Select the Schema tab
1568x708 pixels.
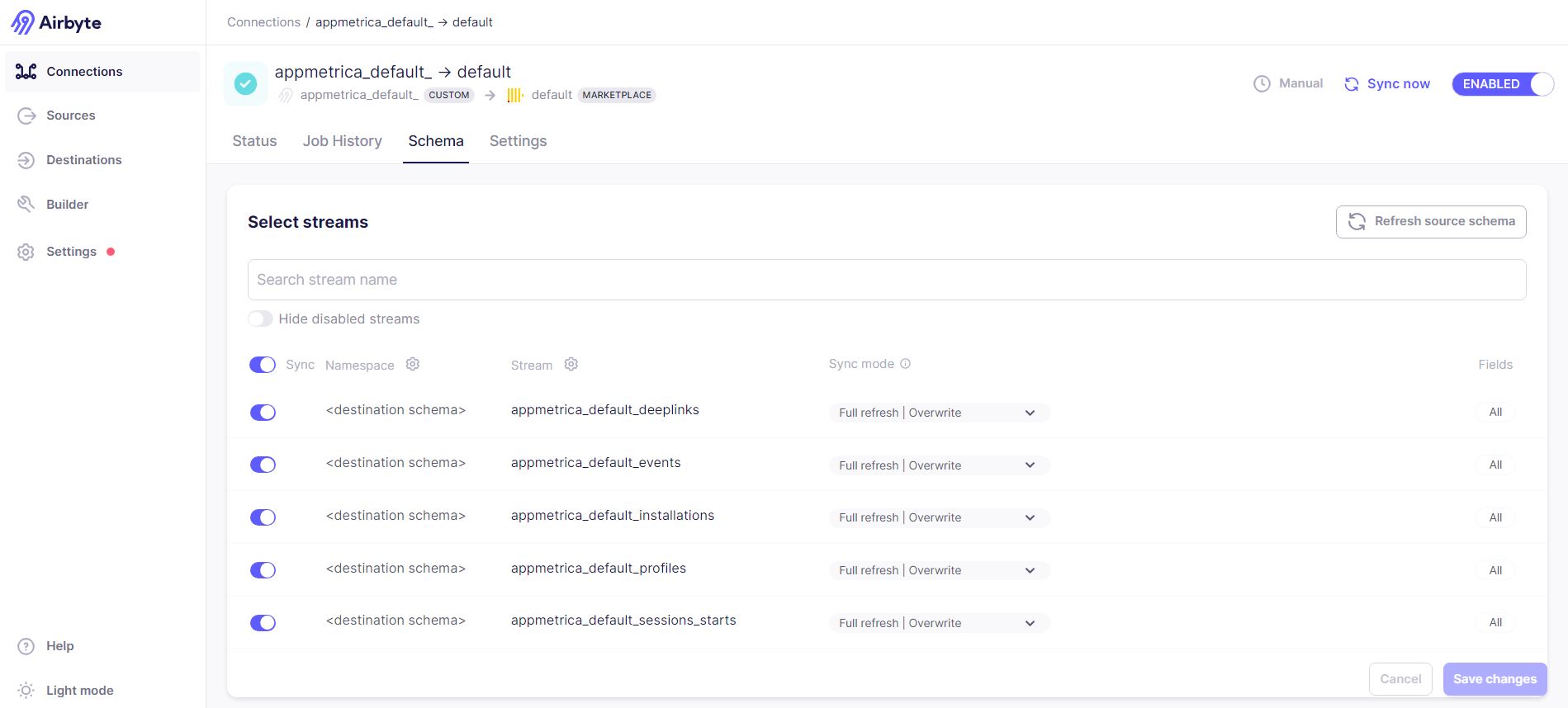[436, 141]
